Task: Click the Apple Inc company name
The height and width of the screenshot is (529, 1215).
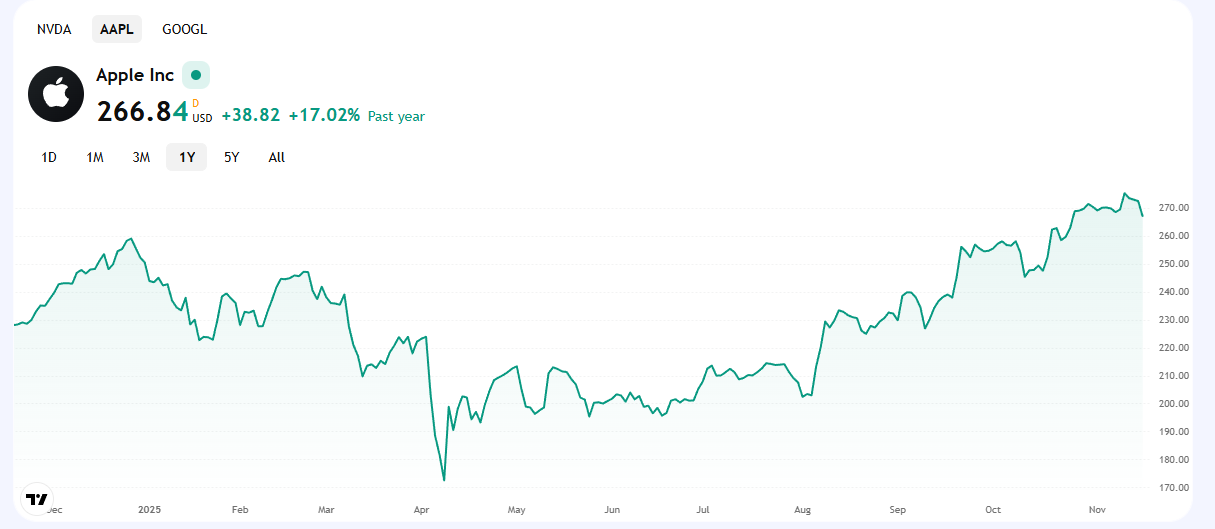Action: tap(135, 75)
